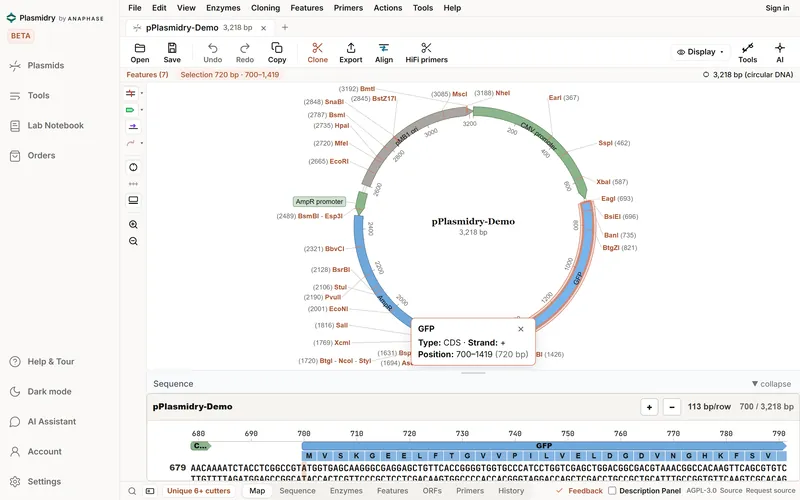Zoom in on the plasmid map

133,224
